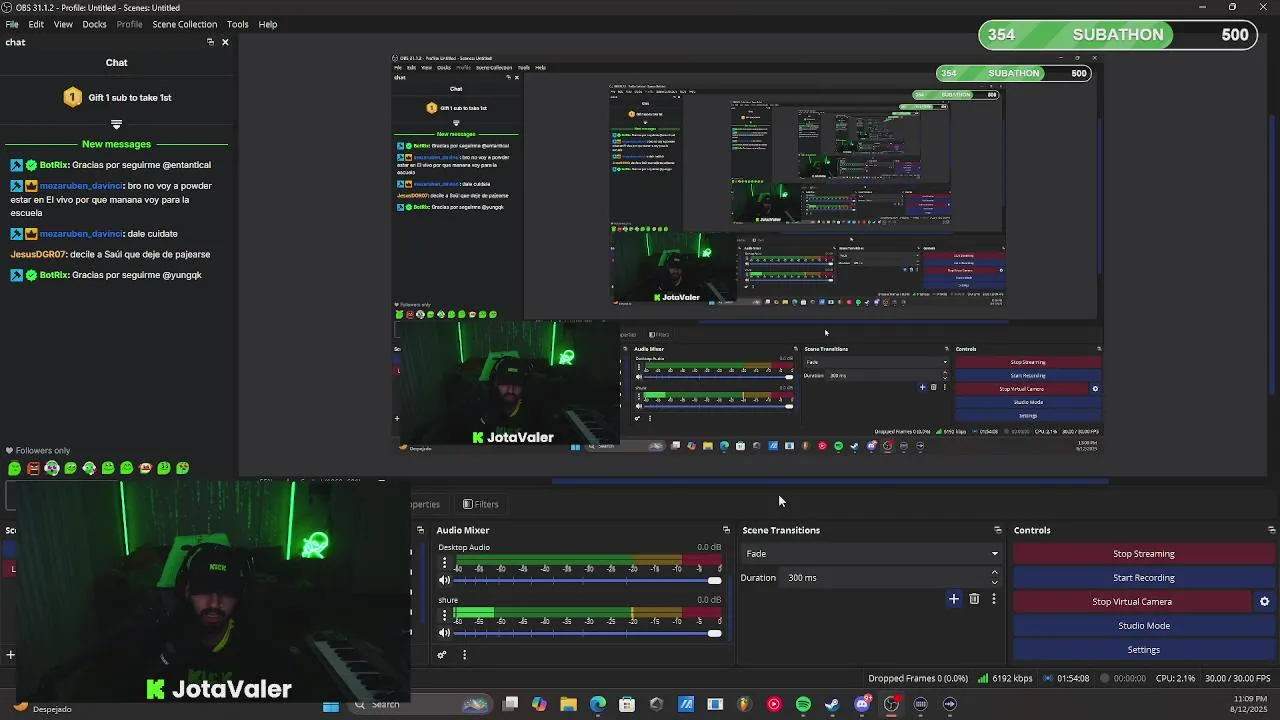
Task: Open the Fade transition dropdown
Action: point(872,554)
